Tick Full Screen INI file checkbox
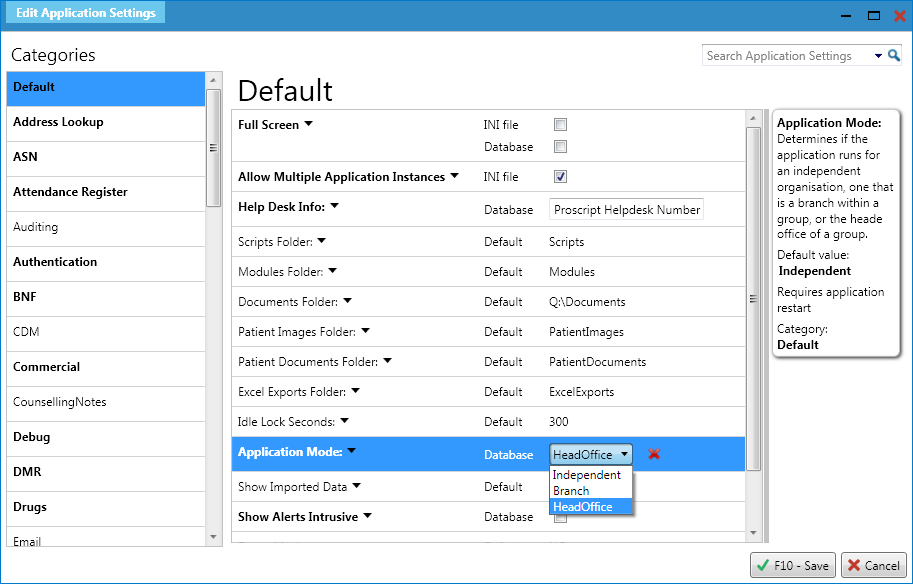 click(x=560, y=125)
